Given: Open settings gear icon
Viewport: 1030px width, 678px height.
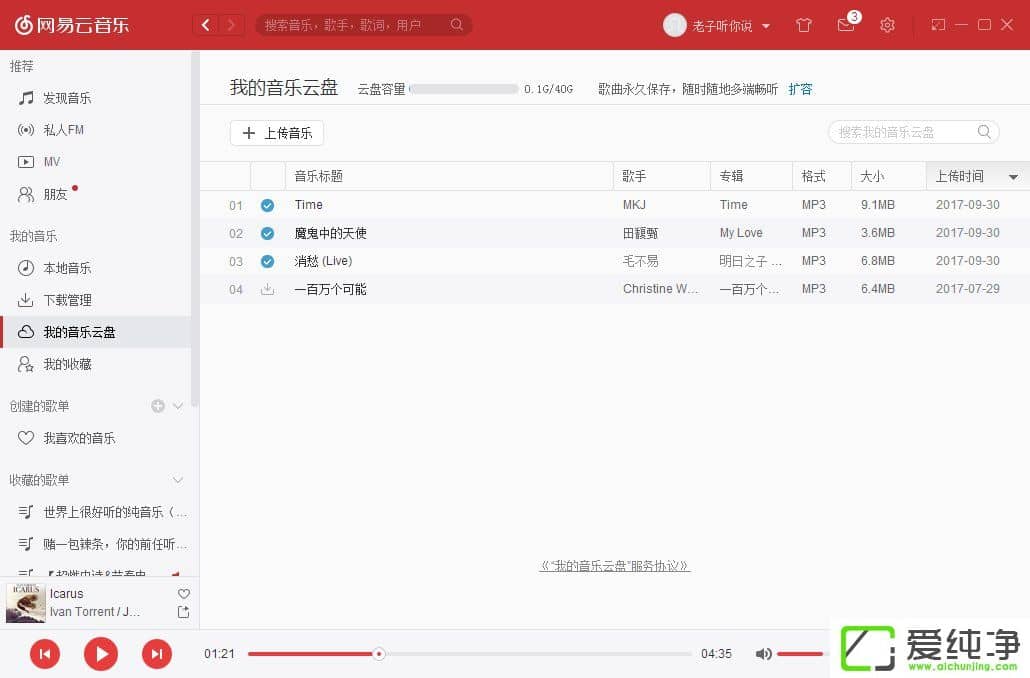Looking at the screenshot, I should (887, 25).
